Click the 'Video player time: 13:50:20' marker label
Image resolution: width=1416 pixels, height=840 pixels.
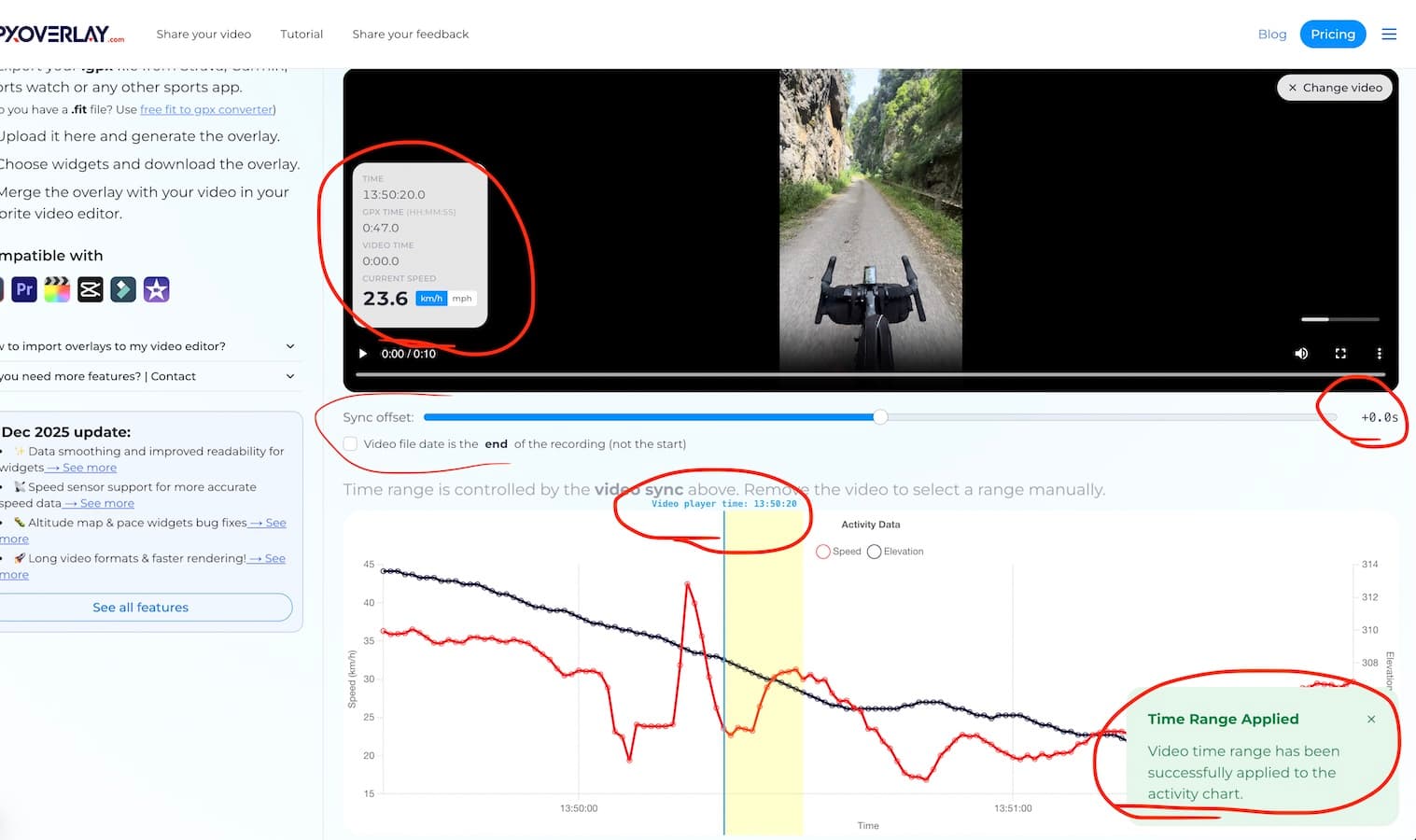(724, 504)
